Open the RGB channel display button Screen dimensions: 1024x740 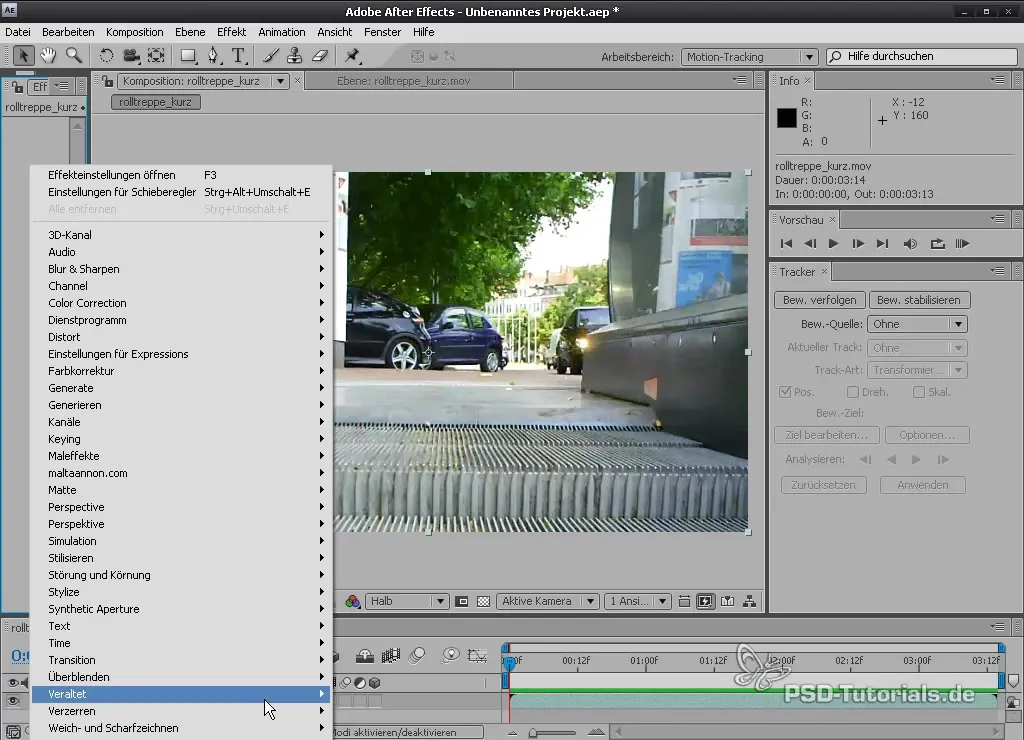353,602
